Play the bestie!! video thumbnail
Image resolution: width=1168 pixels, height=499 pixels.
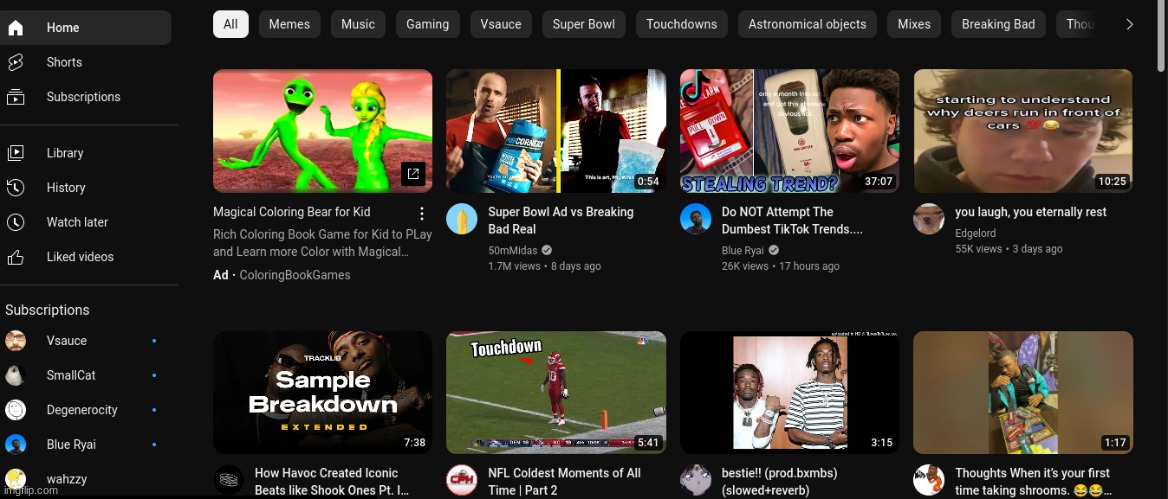(790, 392)
